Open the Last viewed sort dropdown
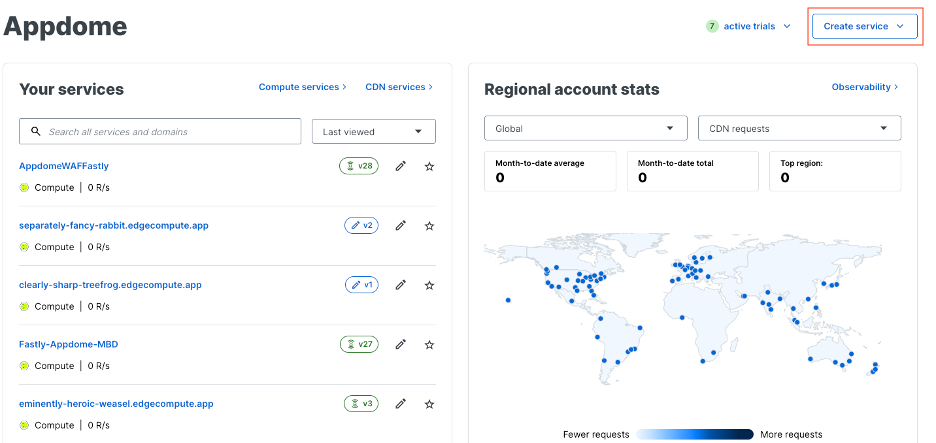The width and height of the screenshot is (936, 443). point(374,131)
